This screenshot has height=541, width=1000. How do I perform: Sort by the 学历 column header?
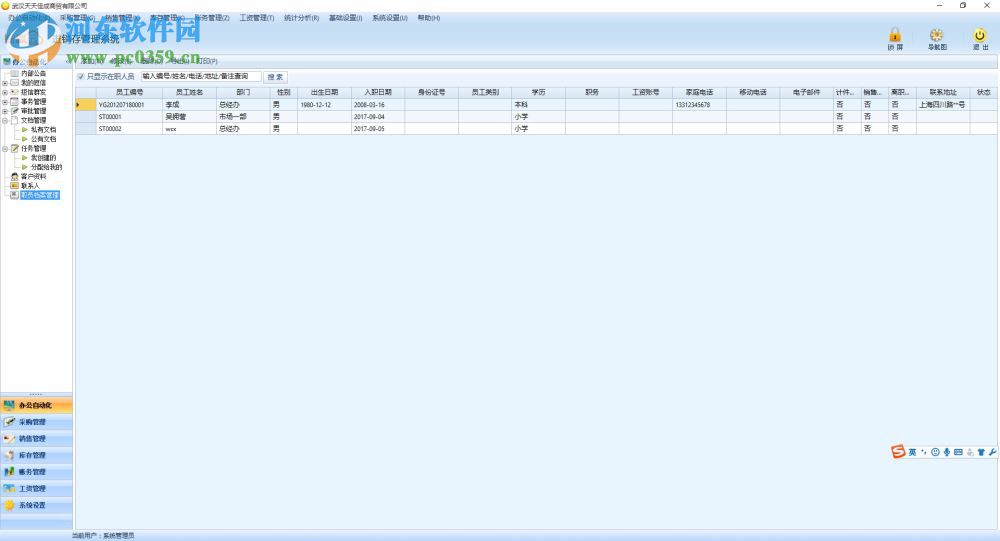coord(538,93)
